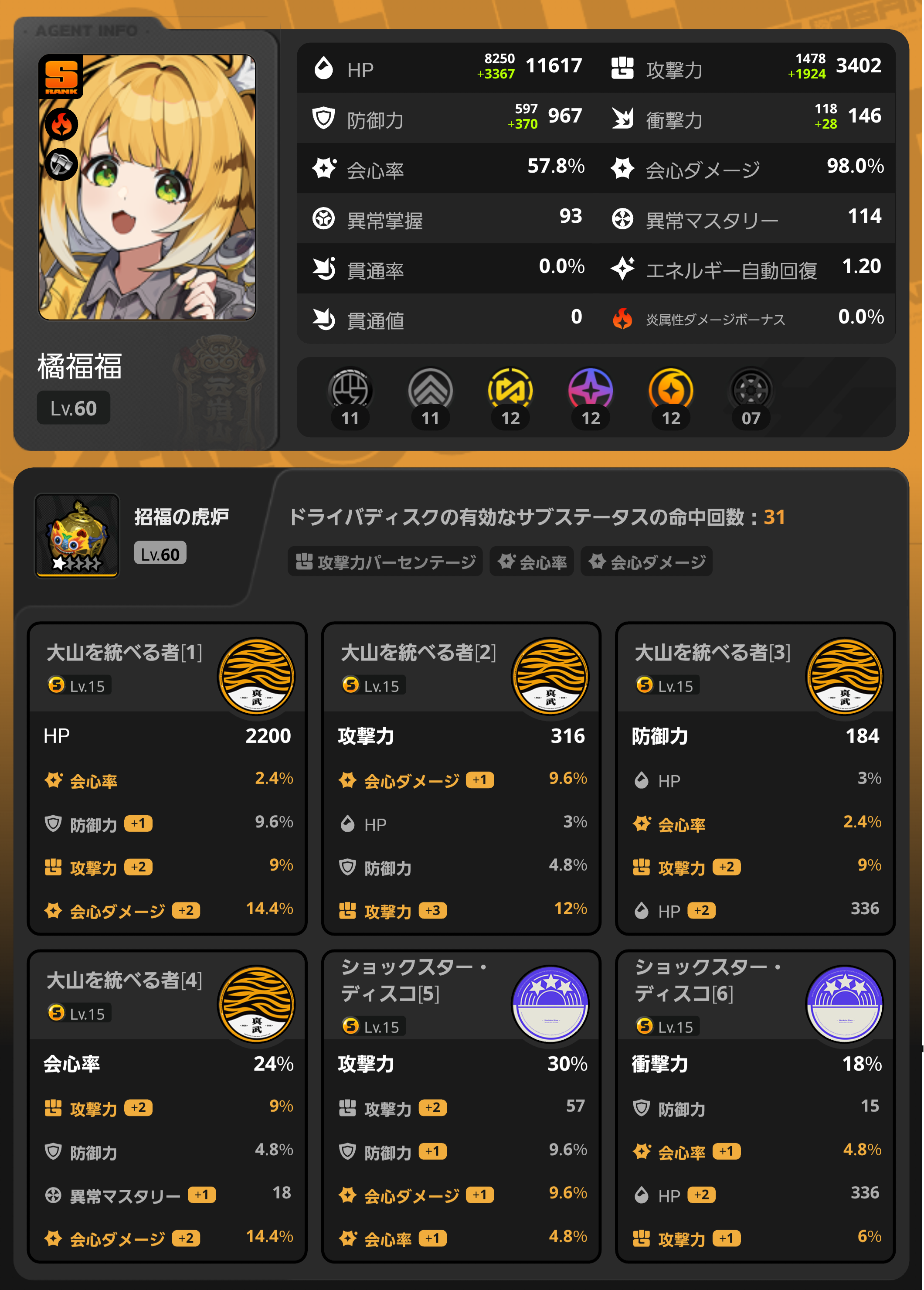This screenshot has width=924, height=1290.
Task: Open the 招福の虎炉 W-Engine thumbnail
Action: tap(77, 535)
